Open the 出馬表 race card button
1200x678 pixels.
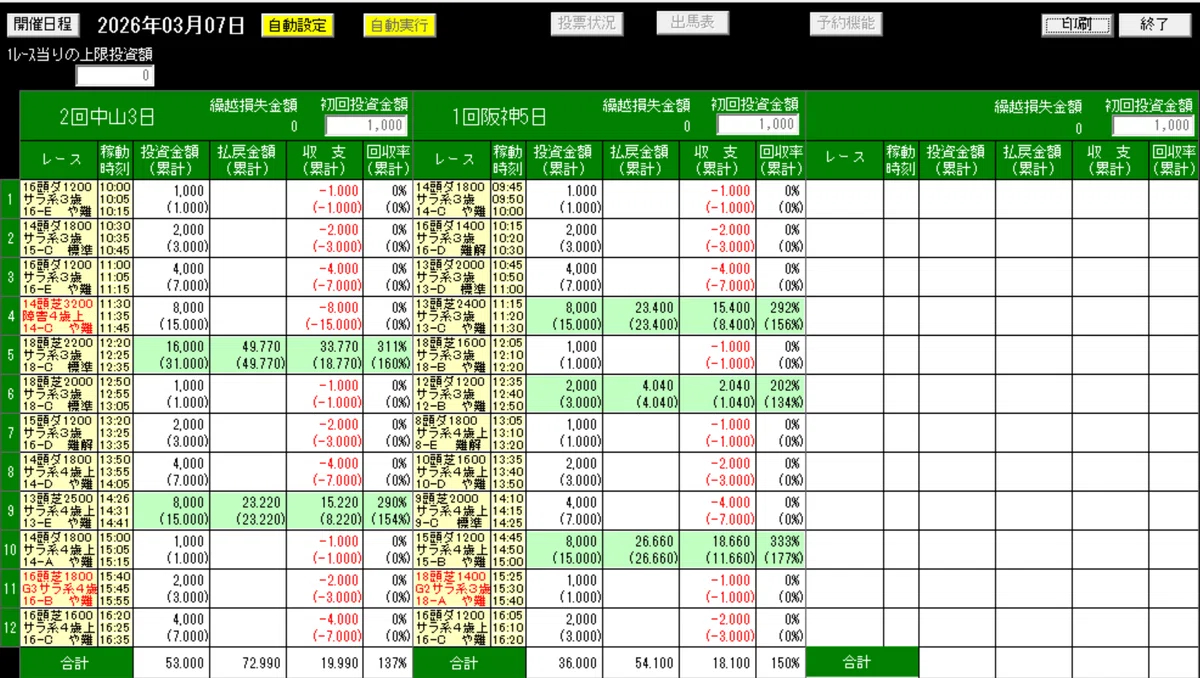coord(692,23)
